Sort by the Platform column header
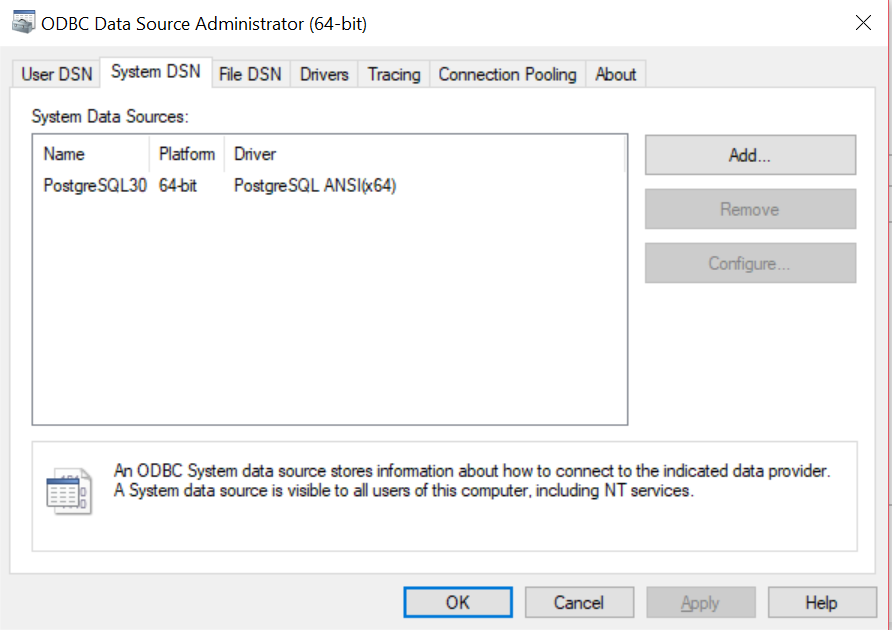This screenshot has height=630, width=892. click(x=187, y=154)
